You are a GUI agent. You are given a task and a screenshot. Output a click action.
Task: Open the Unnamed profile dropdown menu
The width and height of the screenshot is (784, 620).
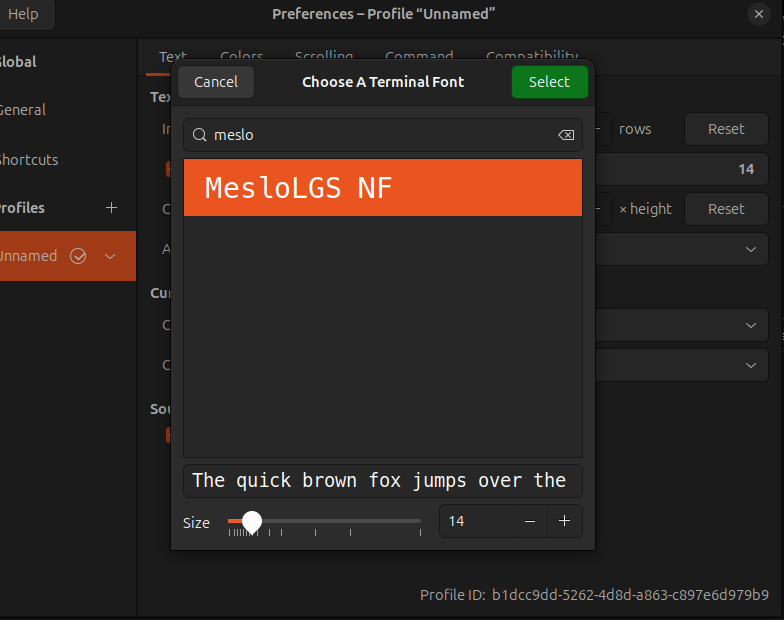pos(110,256)
